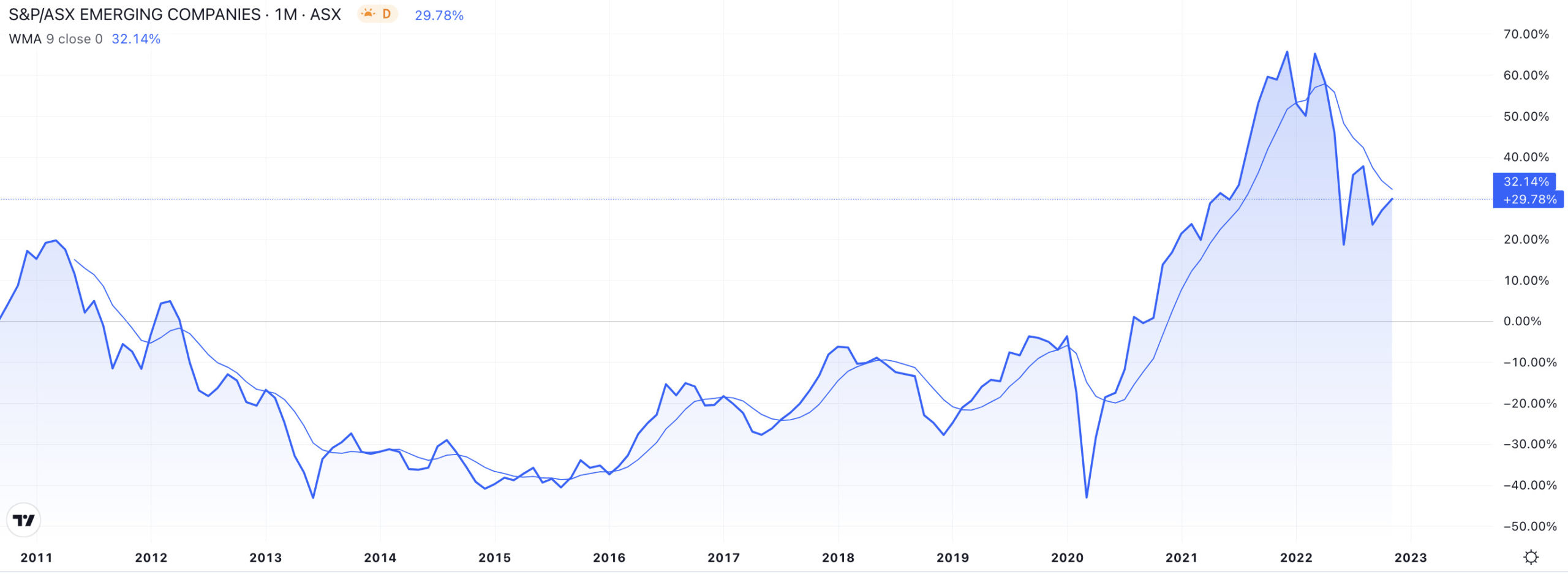Viewport: 1568px width, 574px height.
Task: Click the −20.00% scale label
Action: tap(1530, 403)
